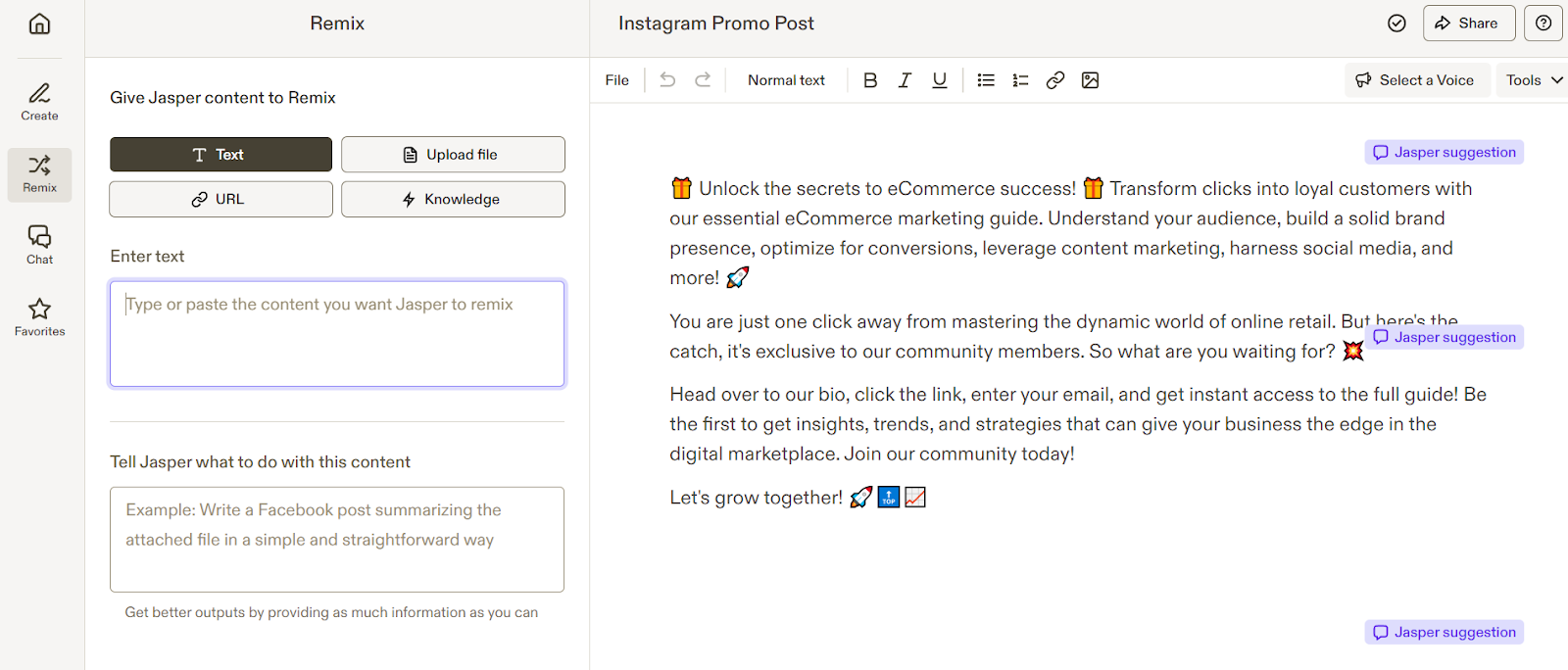Viewport: 1568px width, 670px height.
Task: Toggle bold formatting
Action: pos(870,80)
